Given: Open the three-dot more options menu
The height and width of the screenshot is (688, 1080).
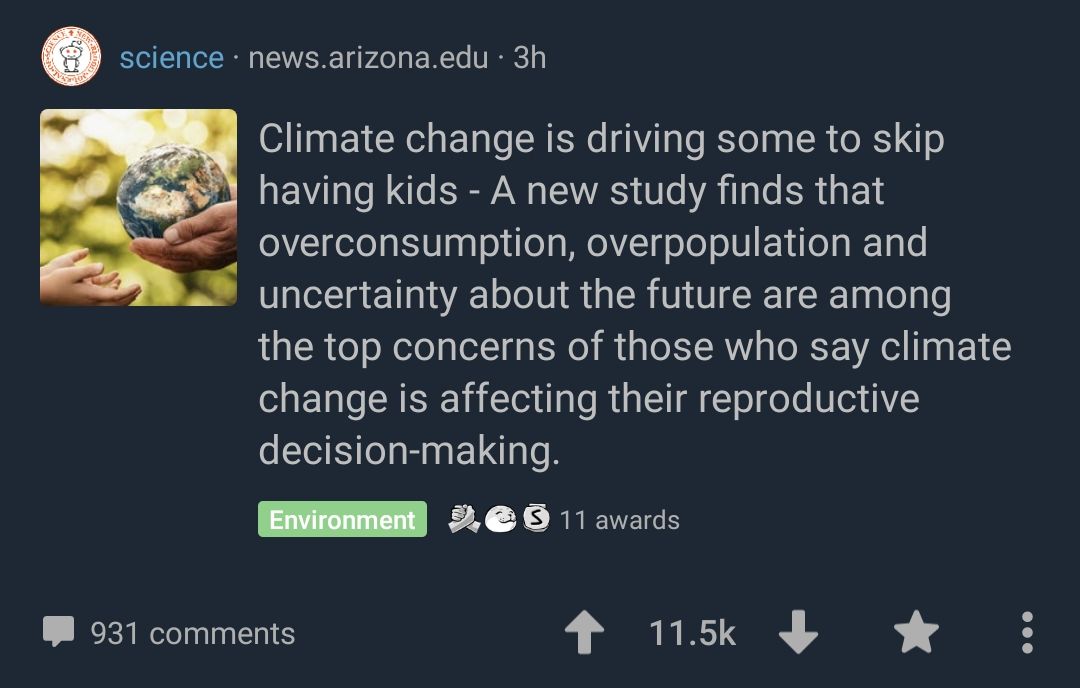Looking at the screenshot, I should coord(1027,633).
